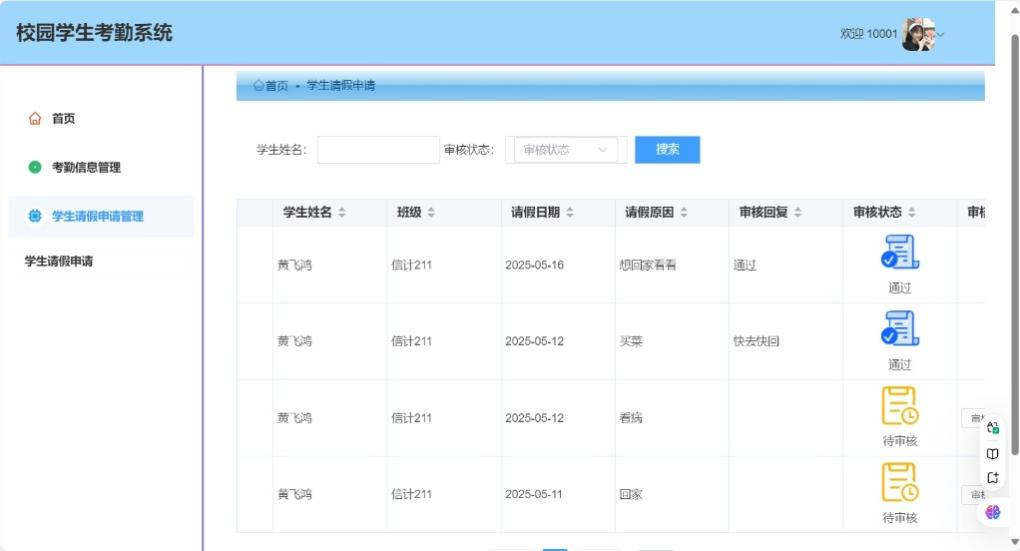This screenshot has height=551, width=1020.
Task: Click the 待审核 status icon for 看病 row
Action: click(899, 406)
